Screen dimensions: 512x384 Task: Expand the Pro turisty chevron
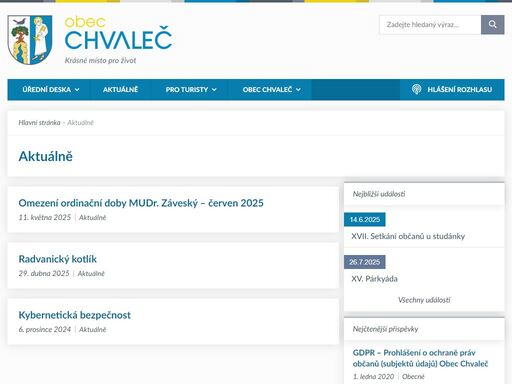coord(214,90)
